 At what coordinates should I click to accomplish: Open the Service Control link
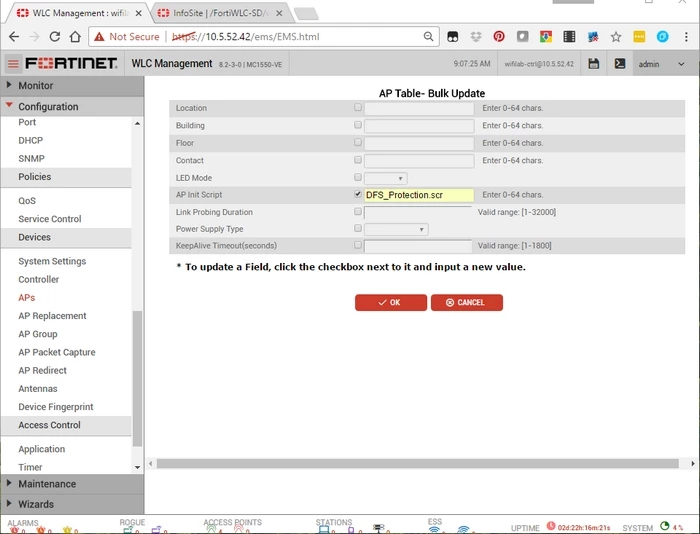coord(50,219)
